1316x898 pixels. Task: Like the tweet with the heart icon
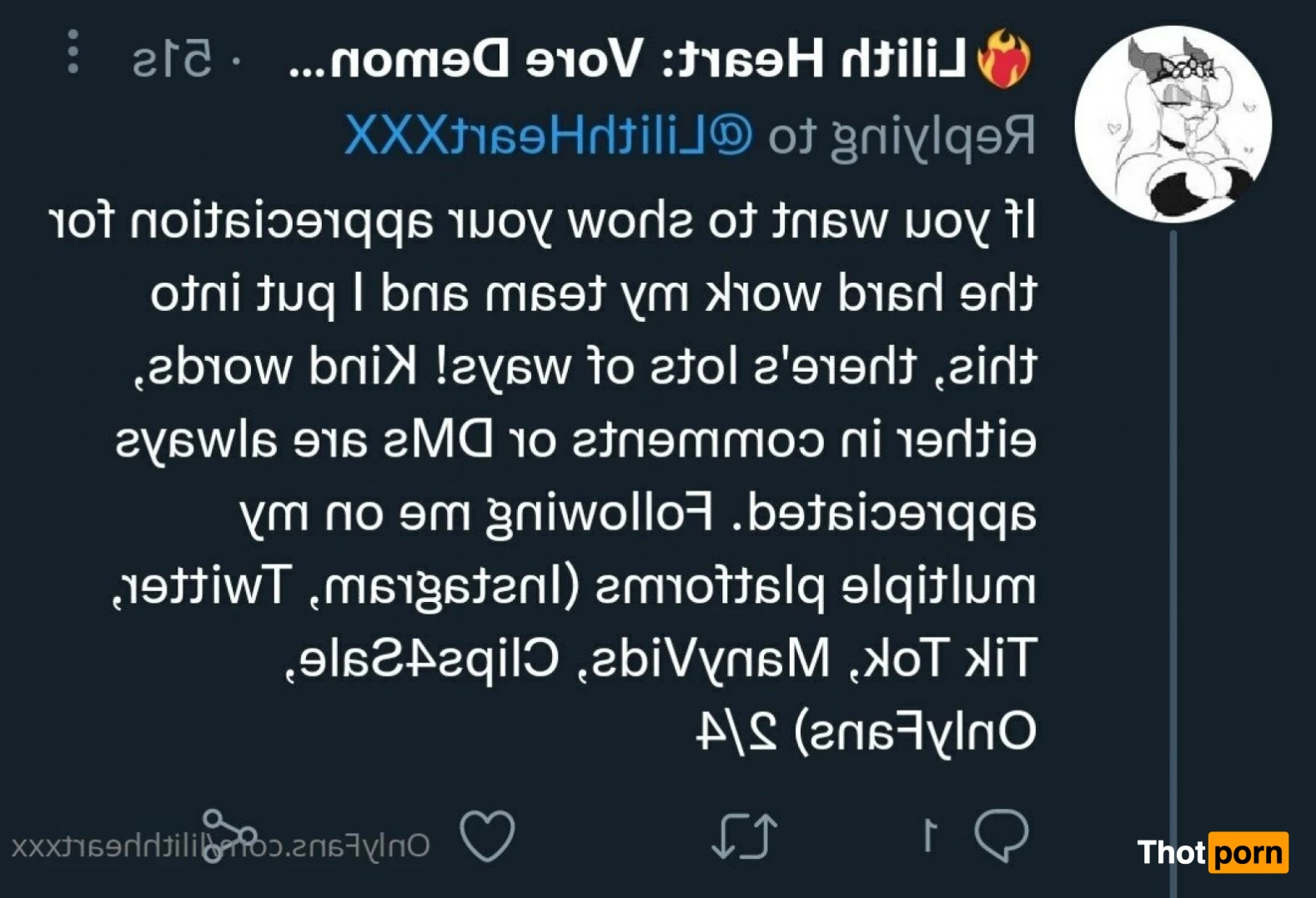pyautogui.click(x=488, y=835)
